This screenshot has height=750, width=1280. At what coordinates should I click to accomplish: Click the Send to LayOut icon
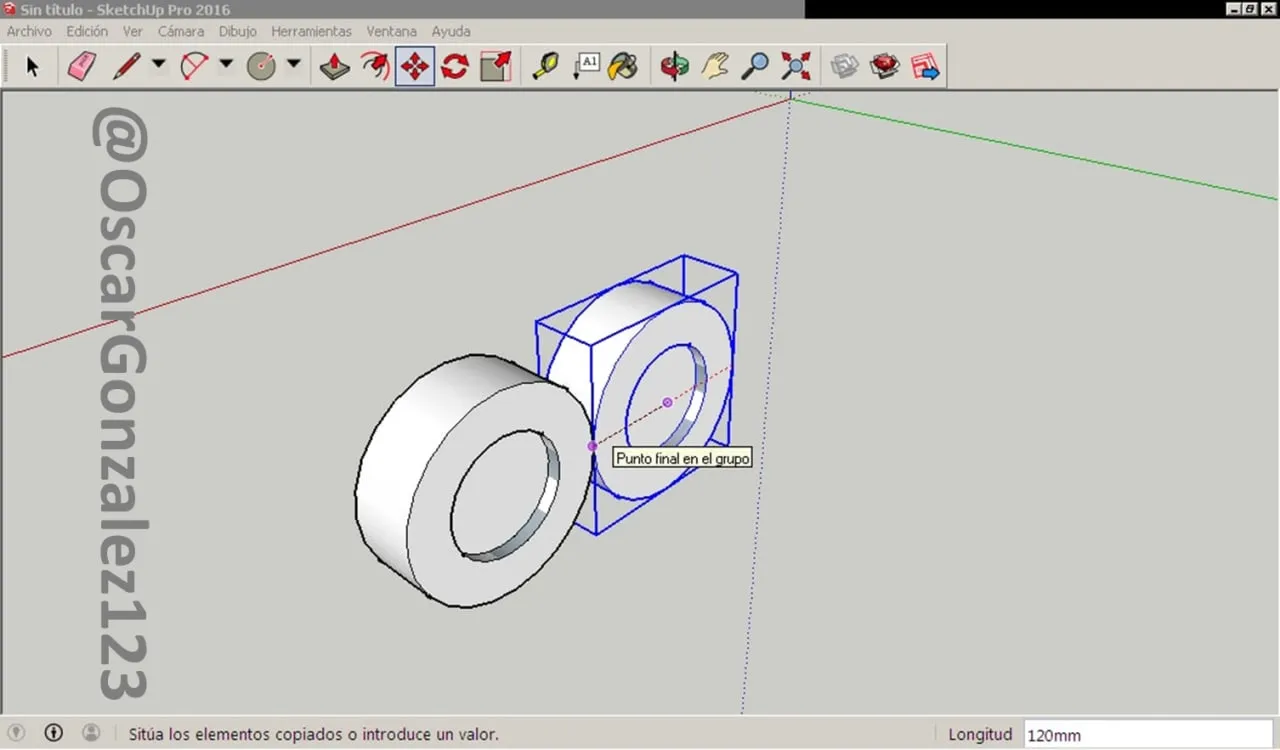point(925,67)
